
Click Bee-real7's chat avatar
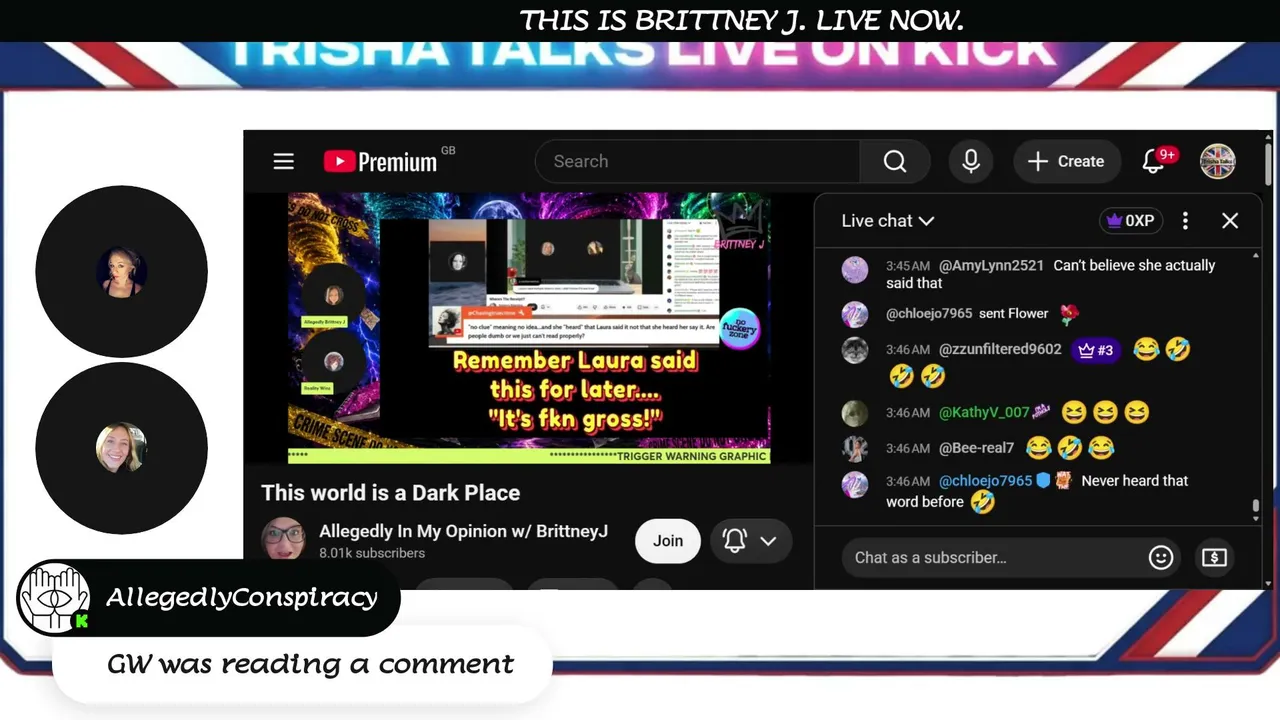855,448
